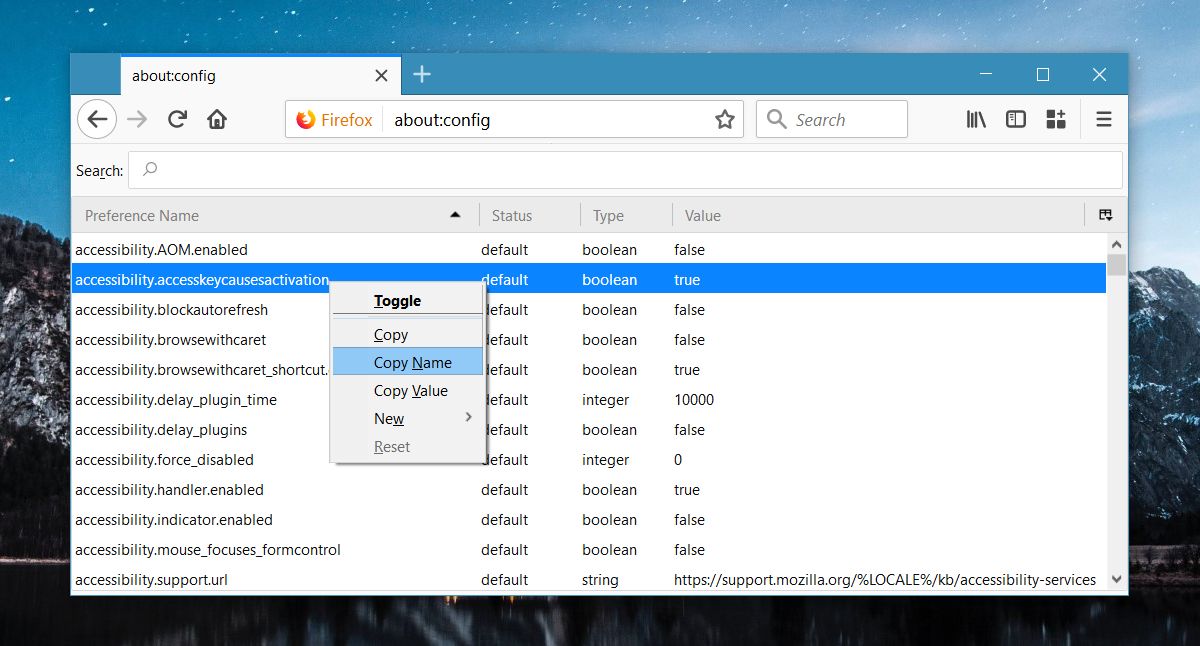Viewport: 1200px width, 646px height.
Task: Focus the toolbar Search box
Action: click(x=832, y=120)
